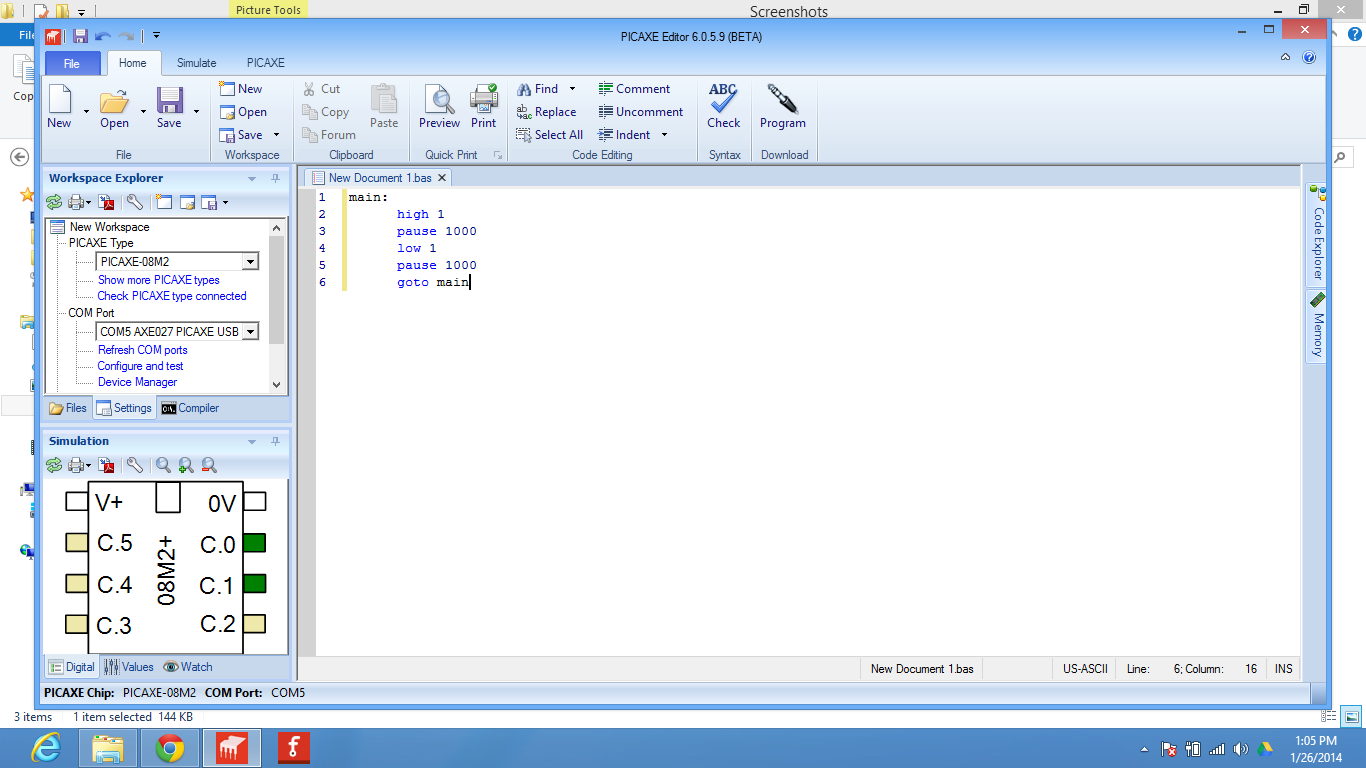Toggle simulation pin C.5 input
The width and height of the screenshot is (1366, 768).
pos(75,543)
